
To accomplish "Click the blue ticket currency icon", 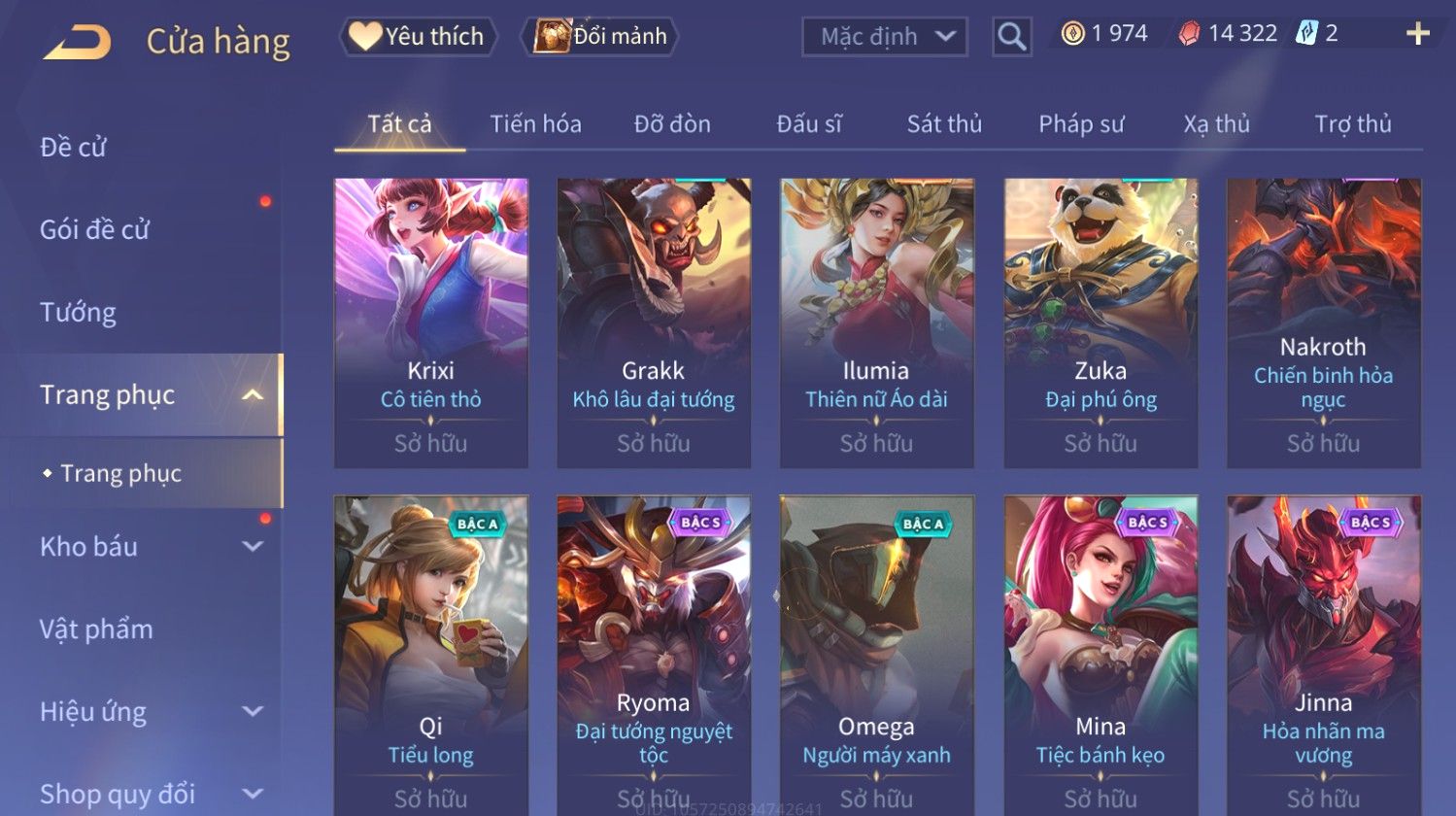I will [1306, 34].
